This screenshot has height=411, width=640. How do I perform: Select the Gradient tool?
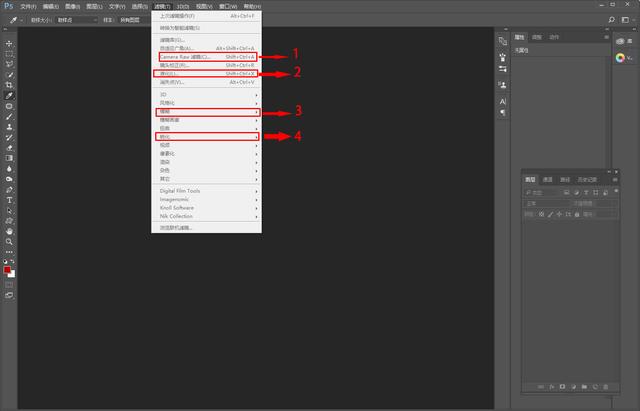coord(9,158)
